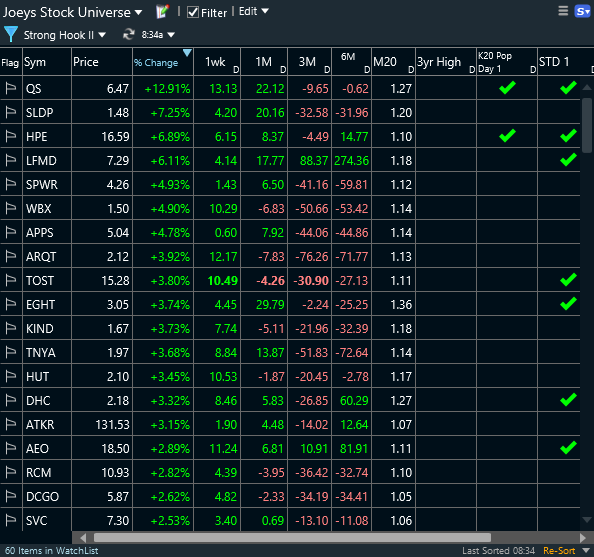Screen dimensions: 594x557
Task: Click the horizontal scrollbar left arrow
Action: coord(83,538)
